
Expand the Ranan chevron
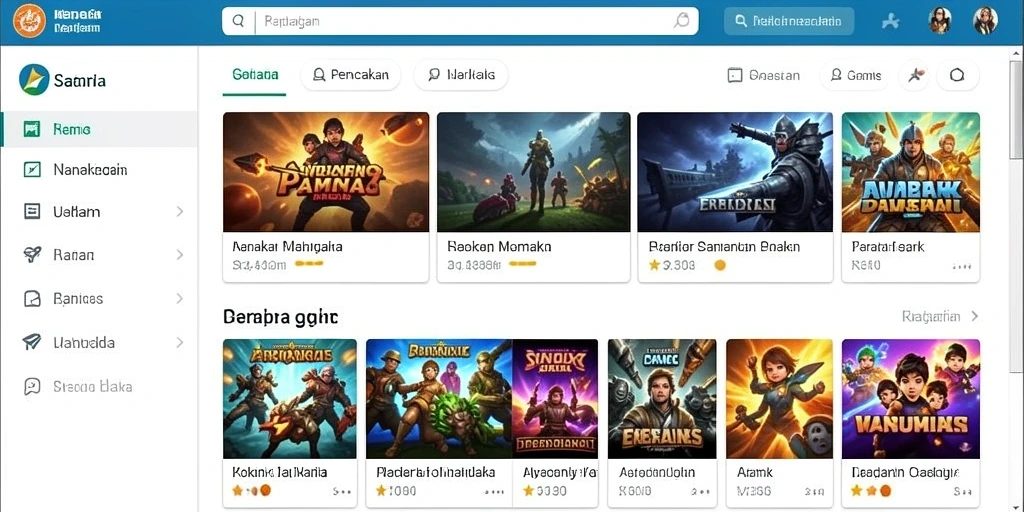pos(180,255)
